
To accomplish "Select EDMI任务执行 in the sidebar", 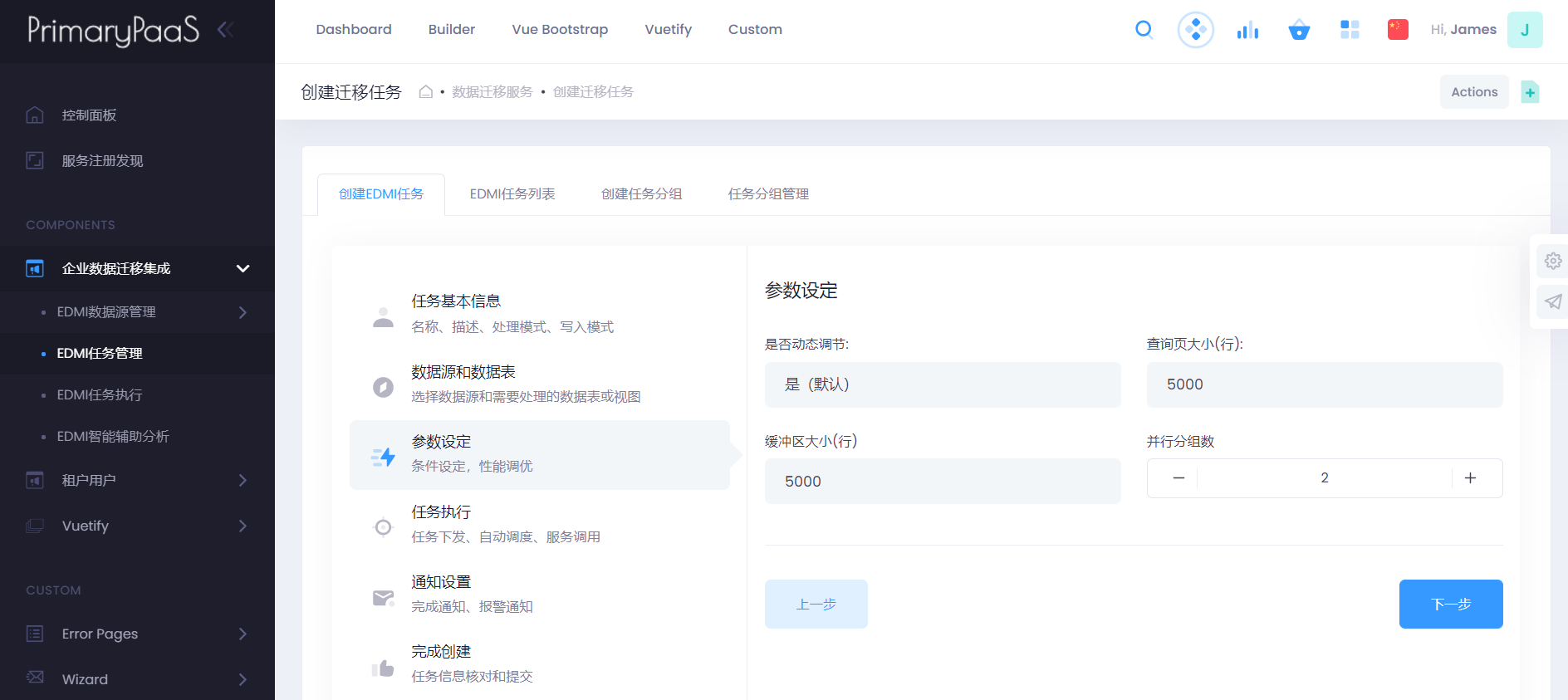I will [100, 395].
